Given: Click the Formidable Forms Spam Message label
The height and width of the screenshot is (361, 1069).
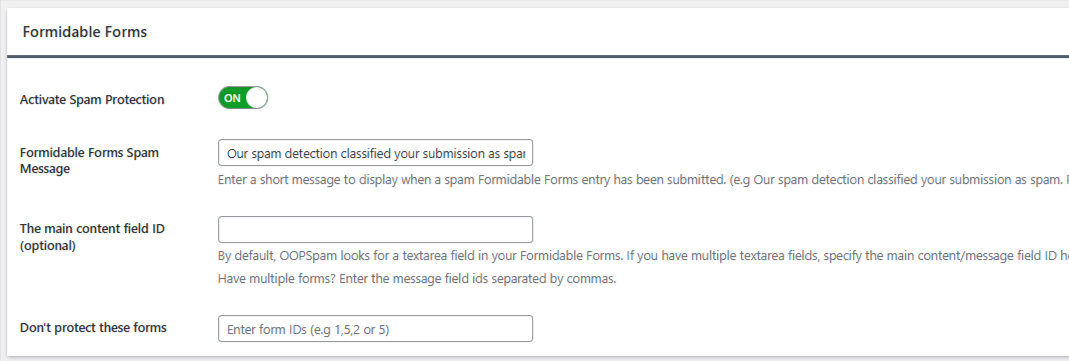Looking at the screenshot, I should [89, 161].
